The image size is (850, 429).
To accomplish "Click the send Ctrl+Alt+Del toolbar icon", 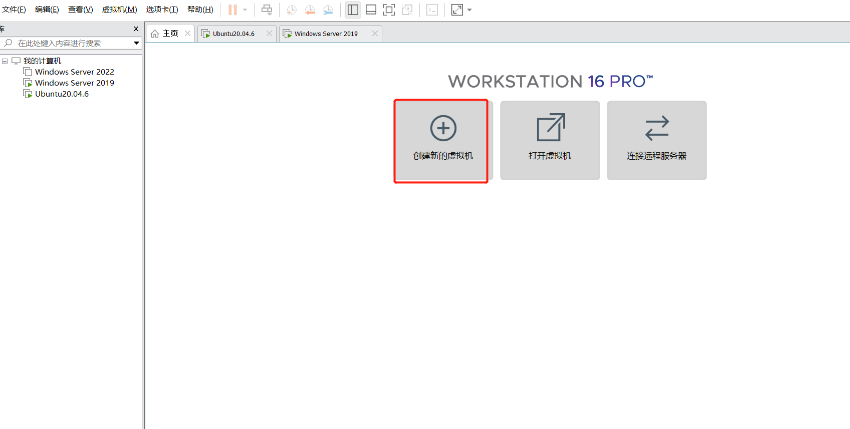I will click(x=266, y=10).
